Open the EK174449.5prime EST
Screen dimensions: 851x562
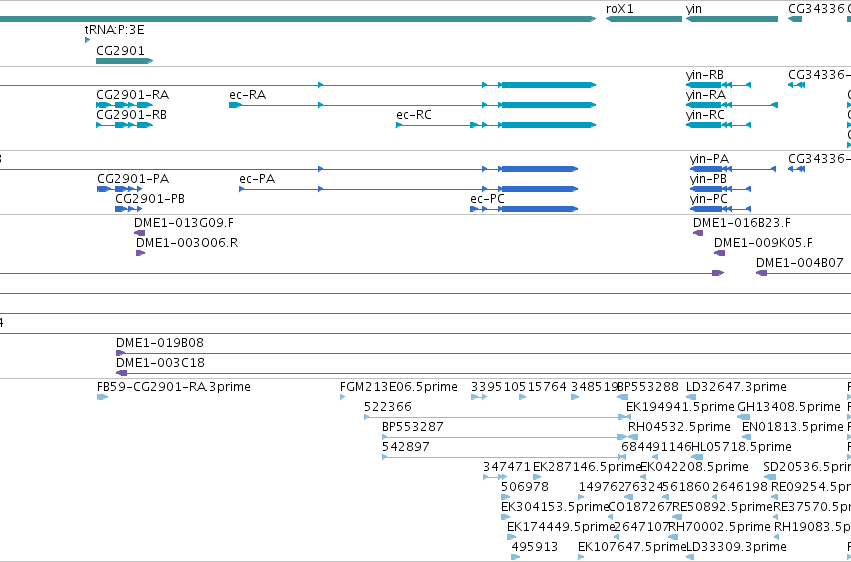(511, 537)
